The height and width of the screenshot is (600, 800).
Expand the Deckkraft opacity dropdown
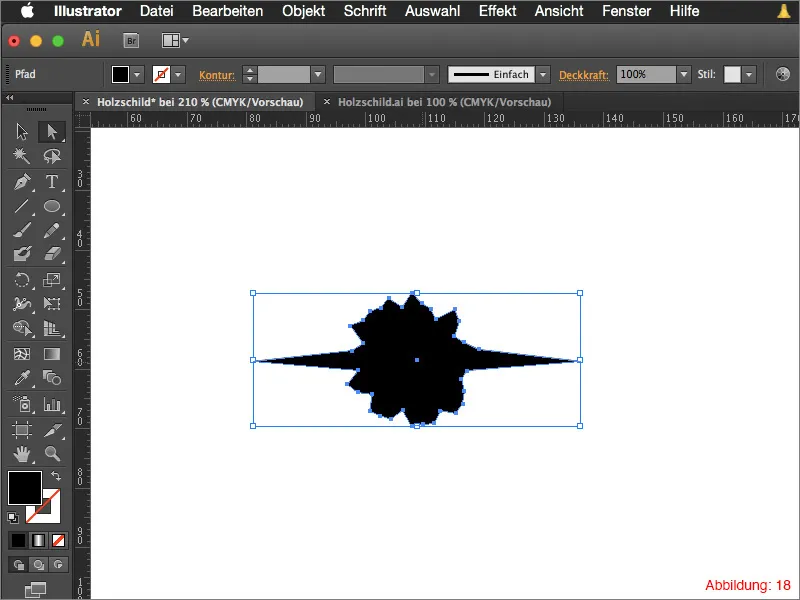[x=684, y=74]
